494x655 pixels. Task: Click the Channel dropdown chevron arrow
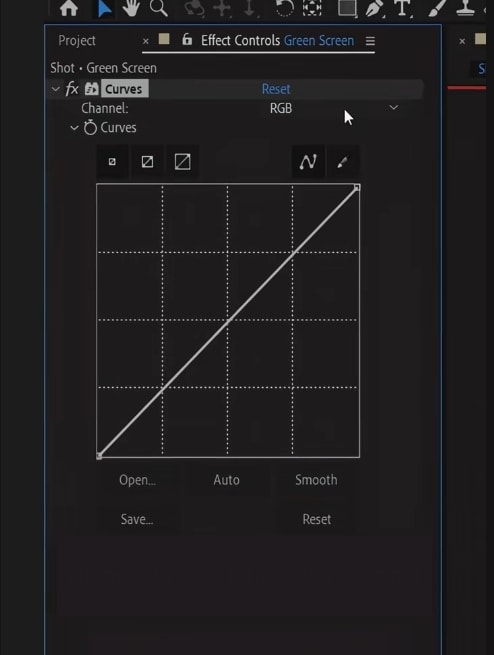click(x=394, y=107)
